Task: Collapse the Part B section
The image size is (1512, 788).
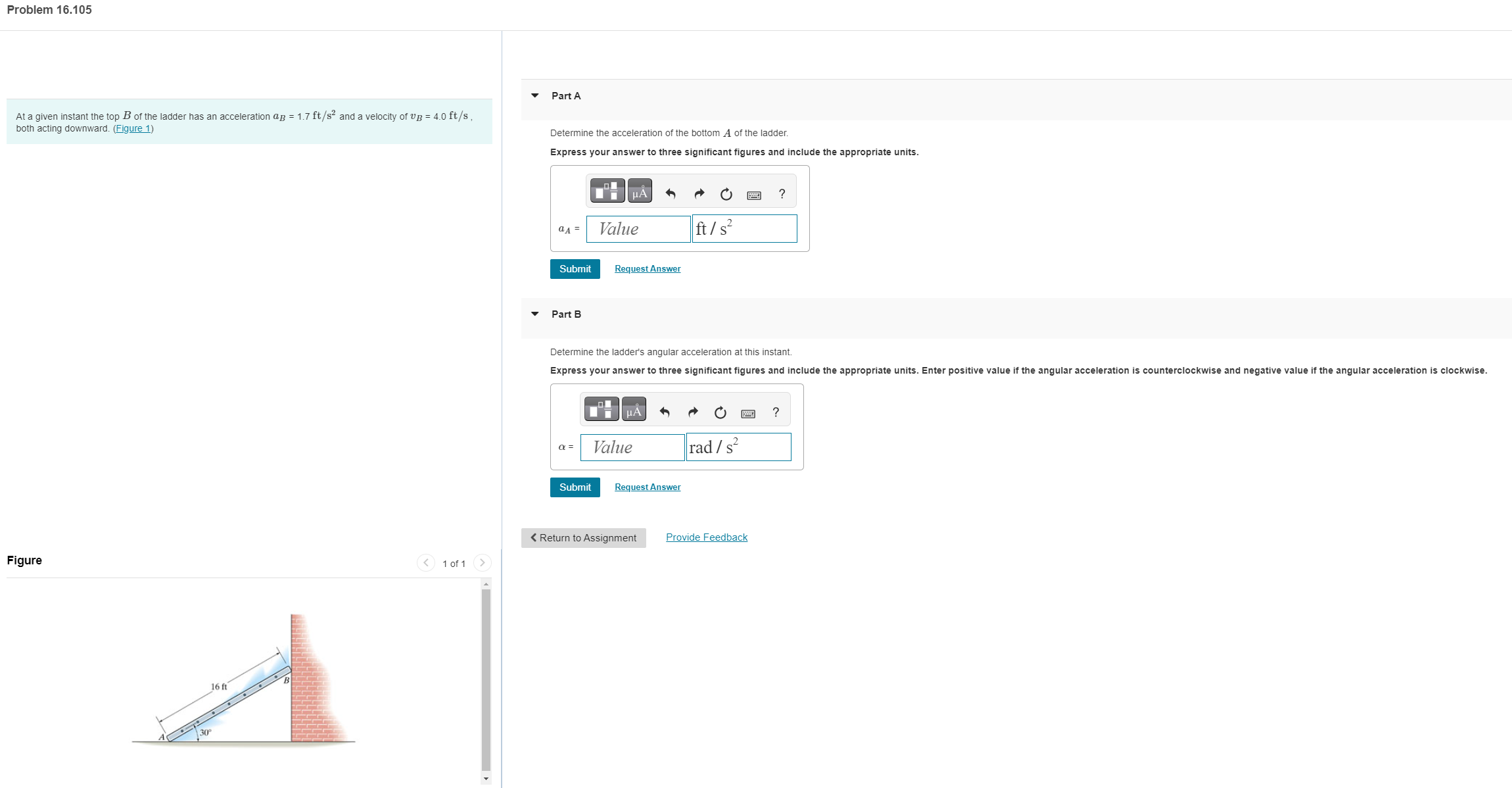Action: pos(535,314)
